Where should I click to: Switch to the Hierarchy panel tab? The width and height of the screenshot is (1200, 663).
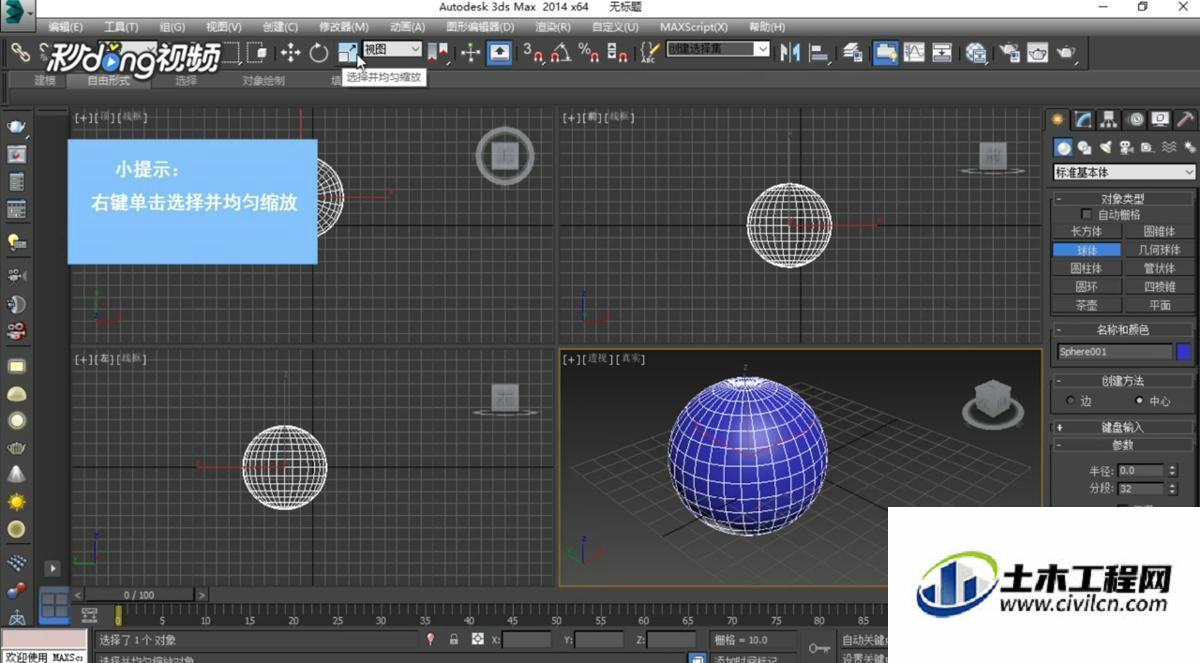pyautogui.click(x=1110, y=119)
